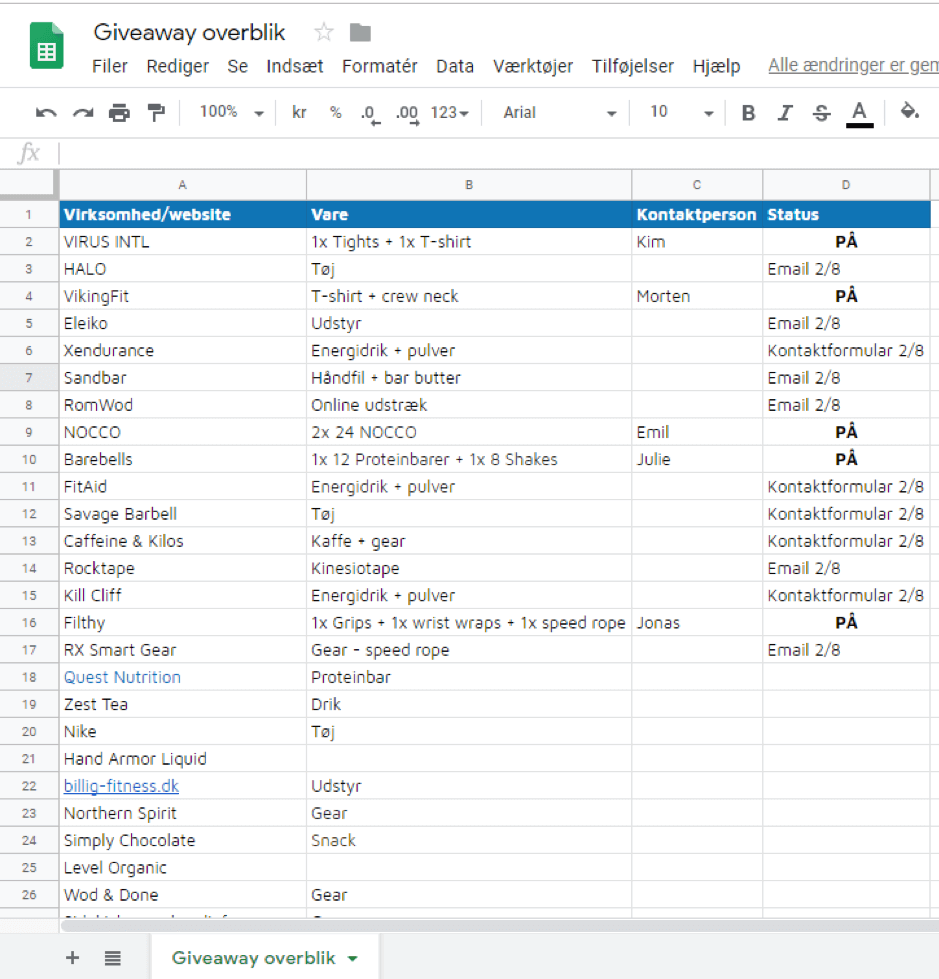Select the Virksomhed/website header cell
This screenshot has height=979, width=939.
[x=182, y=214]
